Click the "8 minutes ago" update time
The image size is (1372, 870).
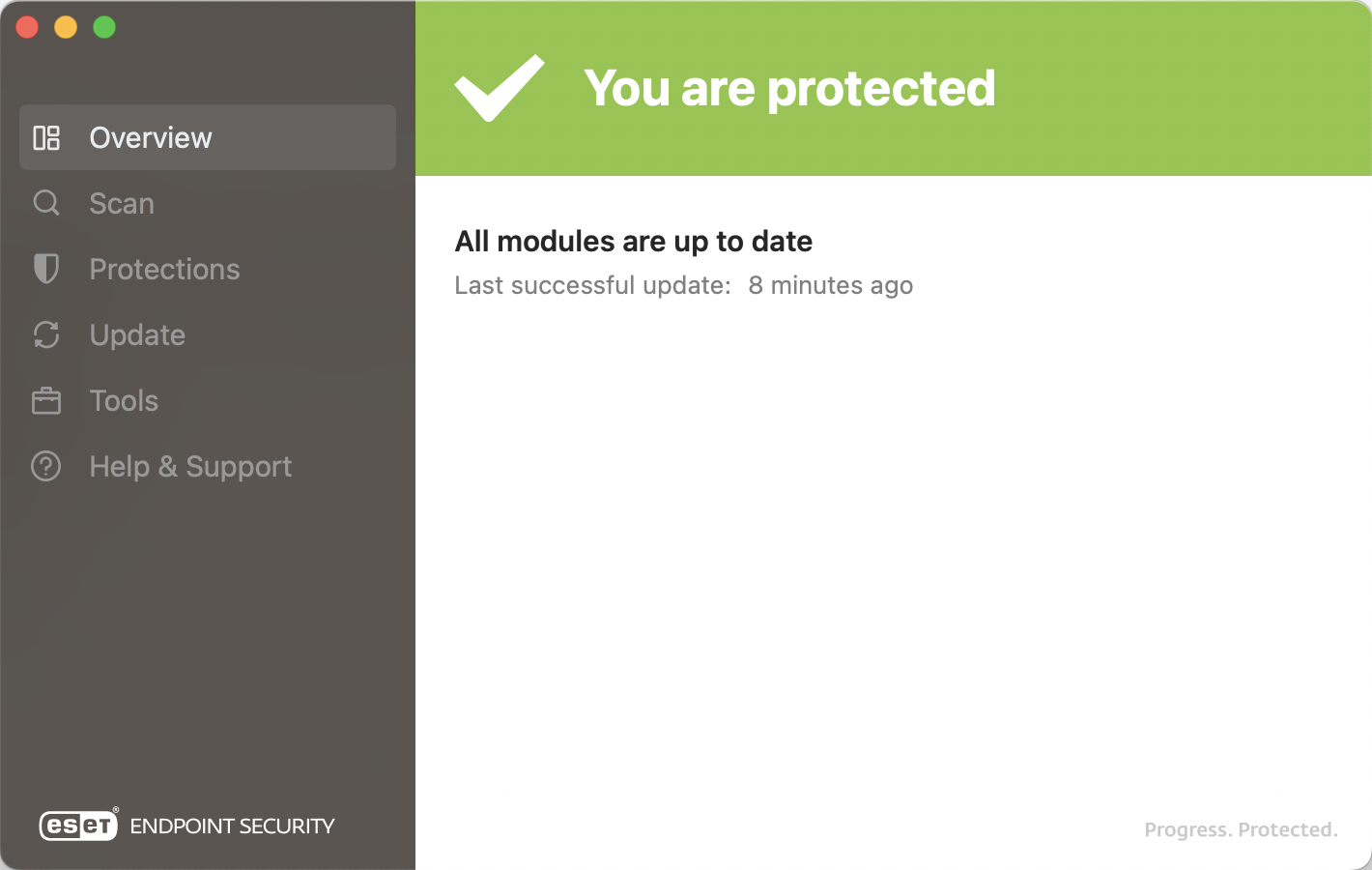[x=831, y=286]
